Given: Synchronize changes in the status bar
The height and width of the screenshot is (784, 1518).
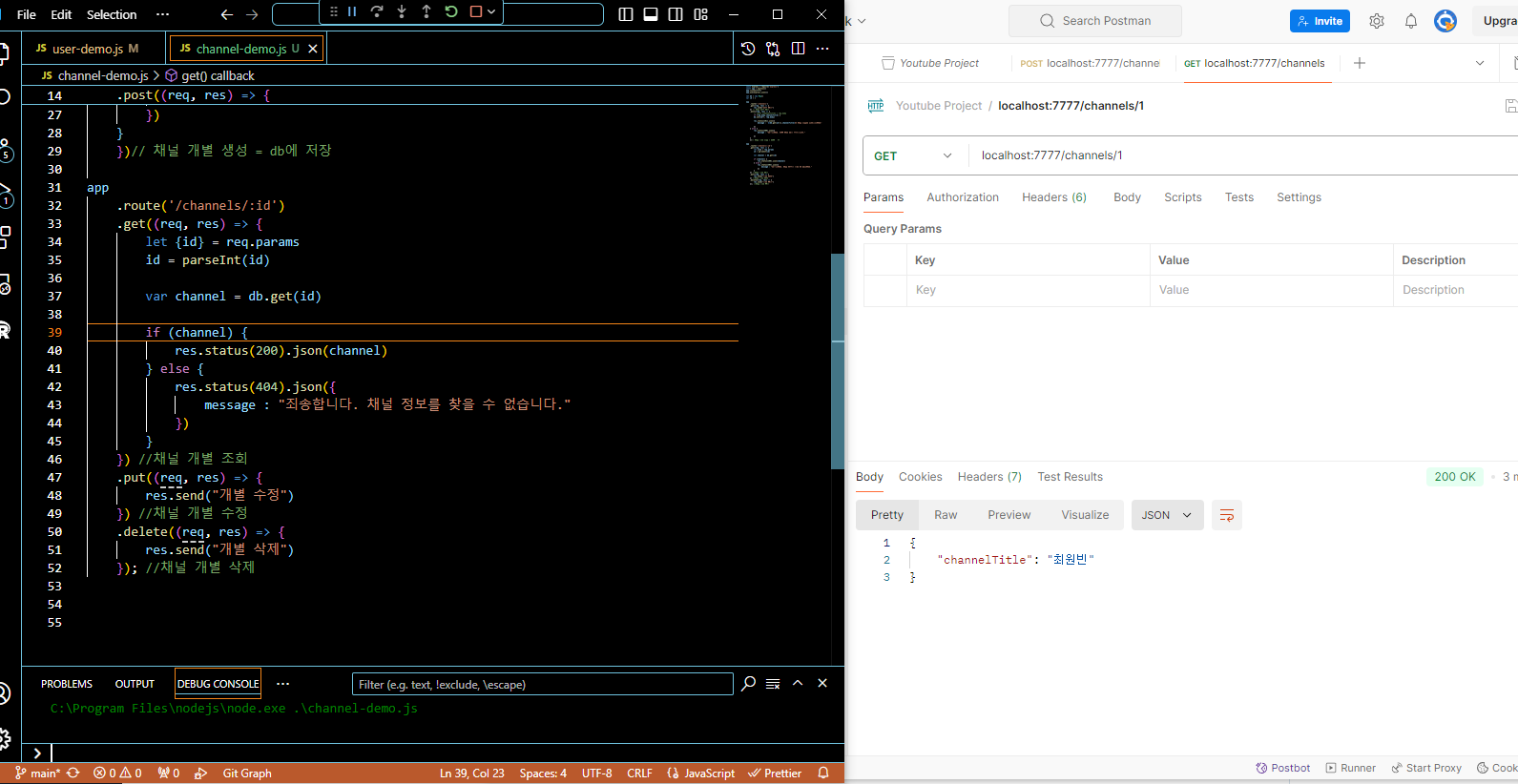Looking at the screenshot, I should click(x=73, y=774).
